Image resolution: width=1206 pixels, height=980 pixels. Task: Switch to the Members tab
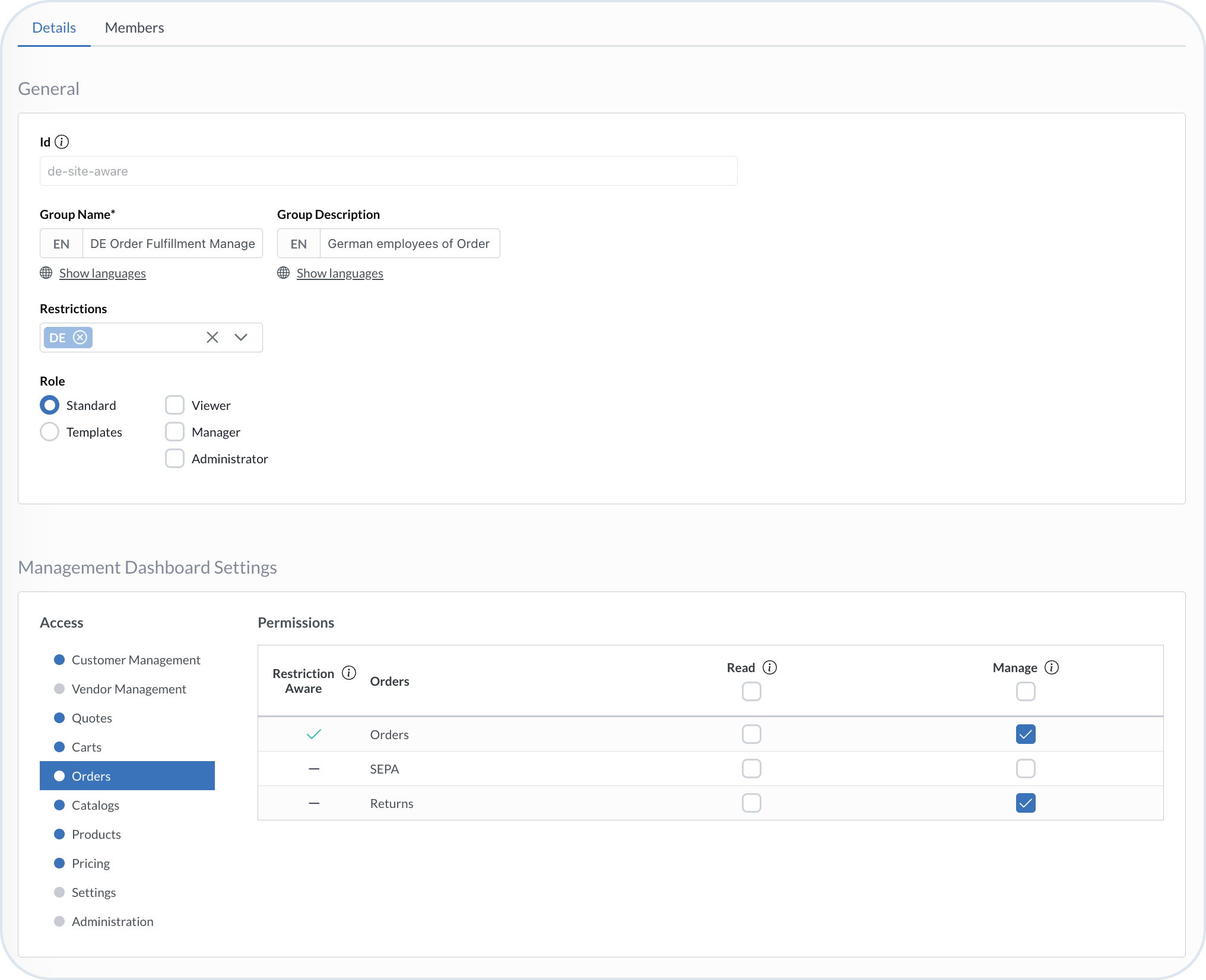tap(134, 27)
